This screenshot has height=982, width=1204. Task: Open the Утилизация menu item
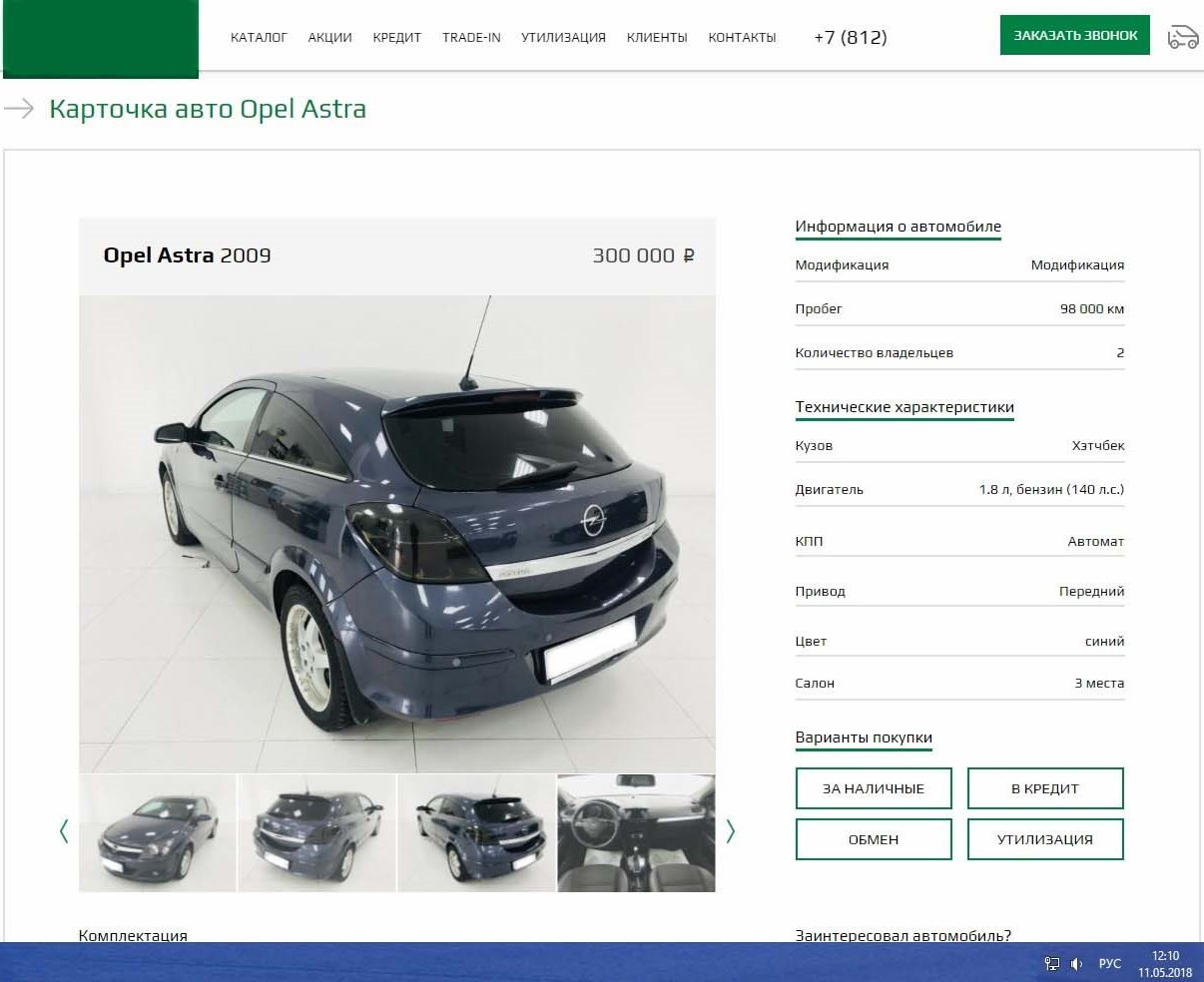point(563,37)
